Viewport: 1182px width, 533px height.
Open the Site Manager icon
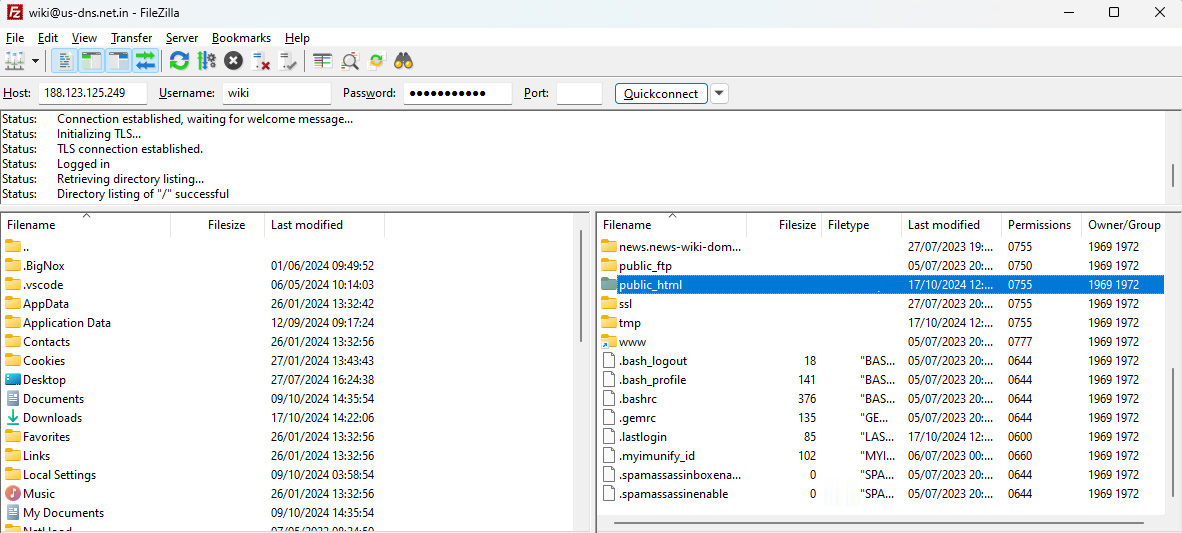click(15, 61)
